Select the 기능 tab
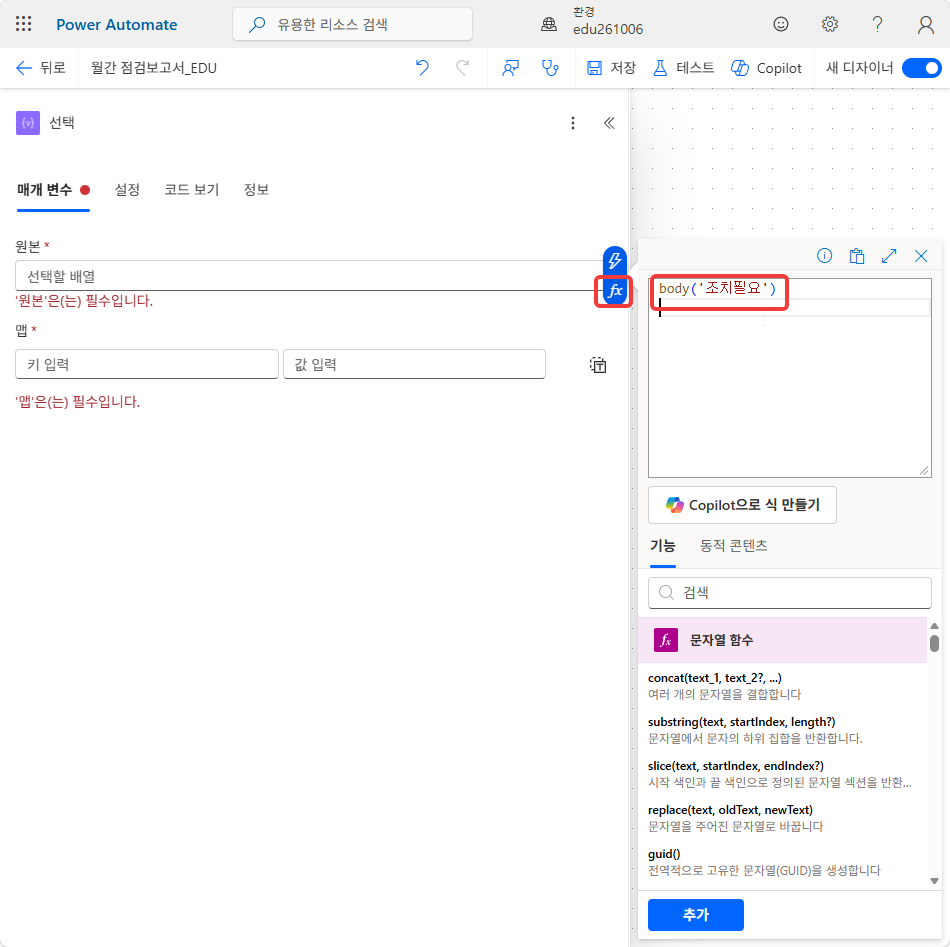The height and width of the screenshot is (947, 950). coord(663,546)
